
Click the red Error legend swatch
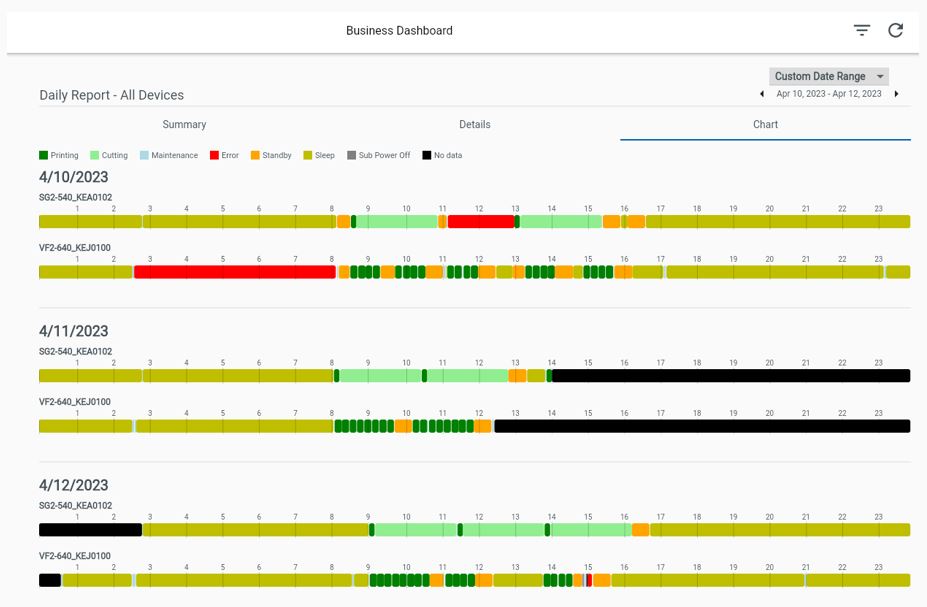[x=214, y=155]
